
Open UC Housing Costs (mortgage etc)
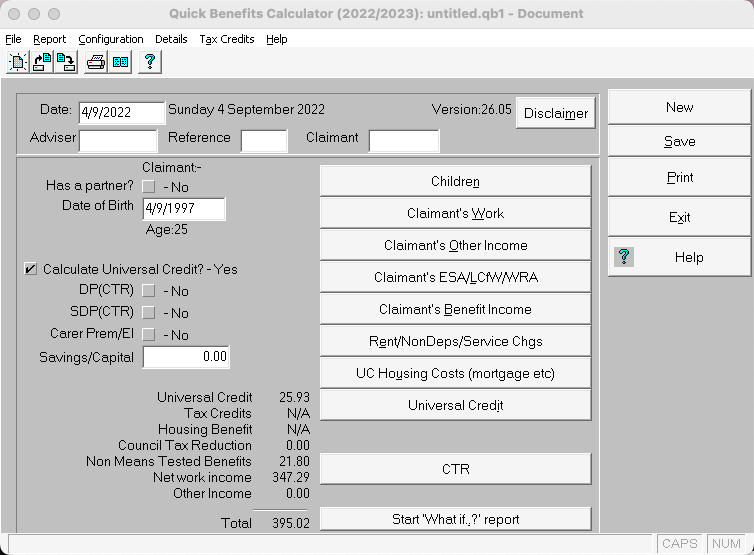tap(455, 373)
